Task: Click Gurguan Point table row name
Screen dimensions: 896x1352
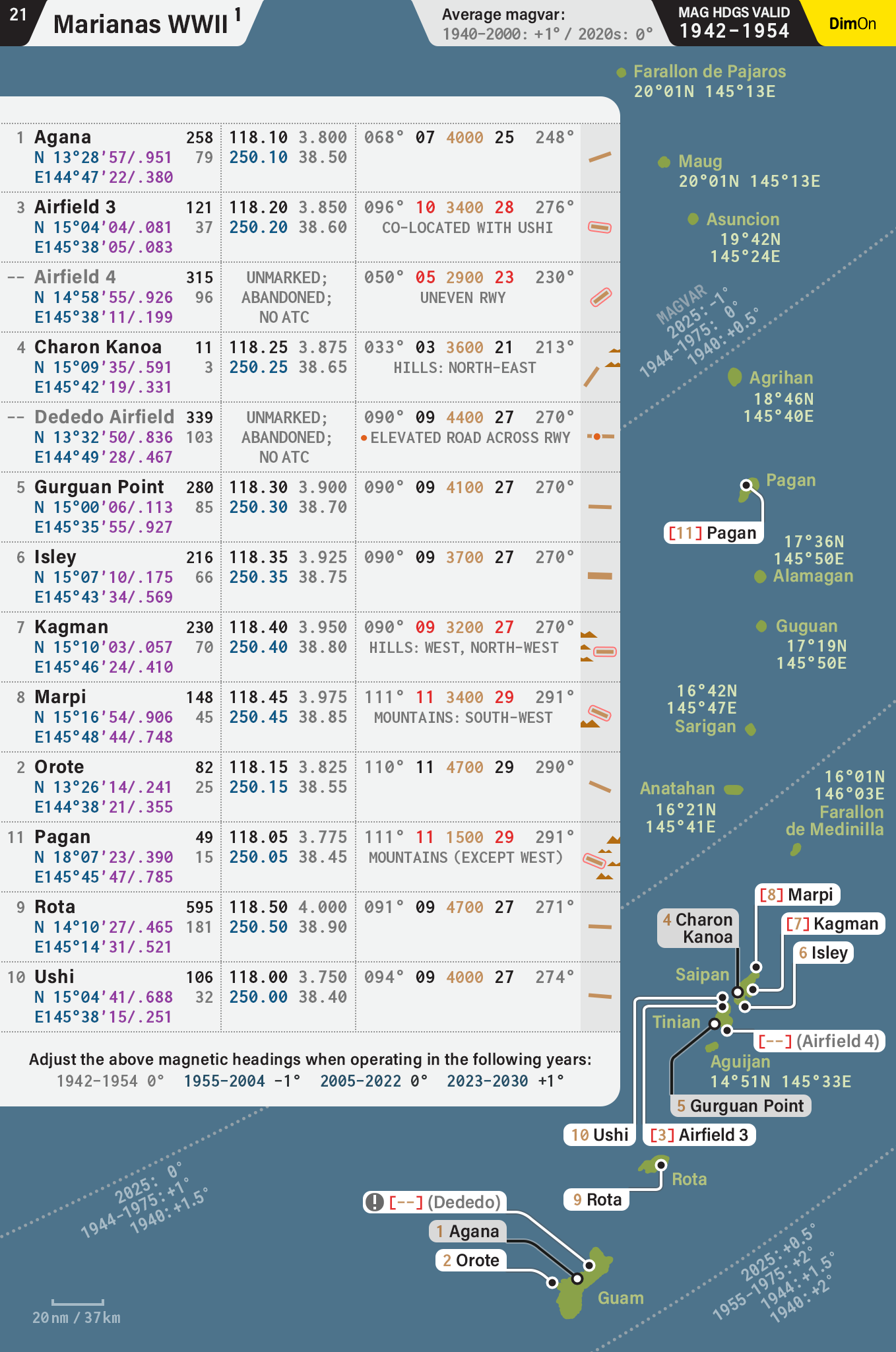Action: pyautogui.click(x=99, y=487)
